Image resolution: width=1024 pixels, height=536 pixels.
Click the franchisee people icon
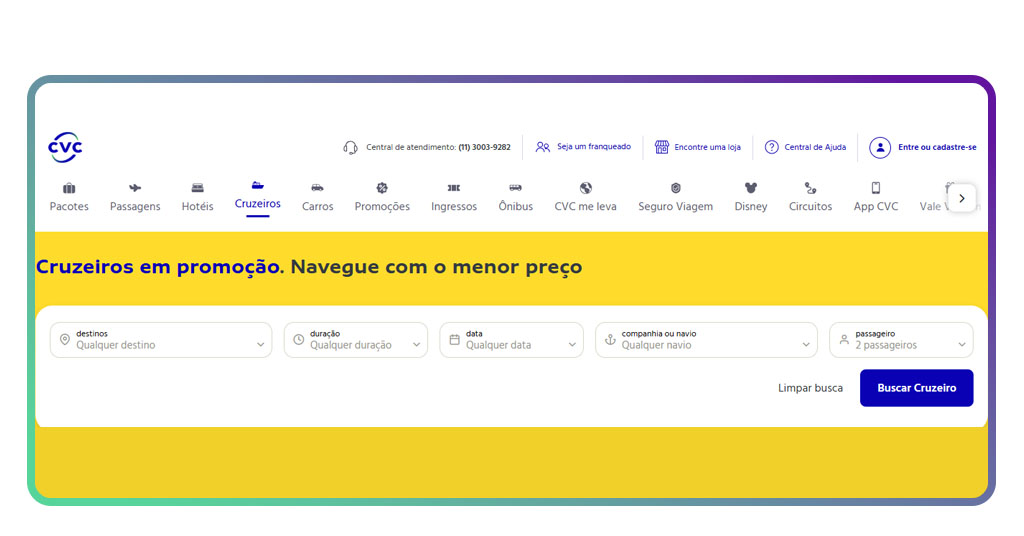(x=543, y=147)
